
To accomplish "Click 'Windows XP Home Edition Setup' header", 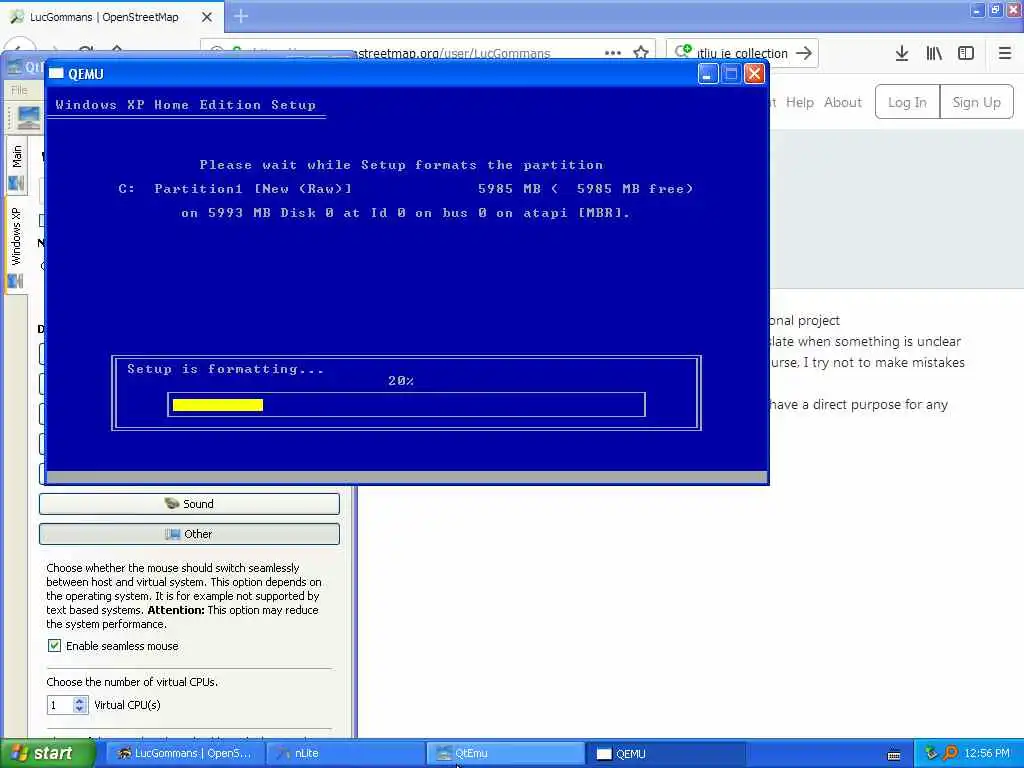I will pos(185,104).
